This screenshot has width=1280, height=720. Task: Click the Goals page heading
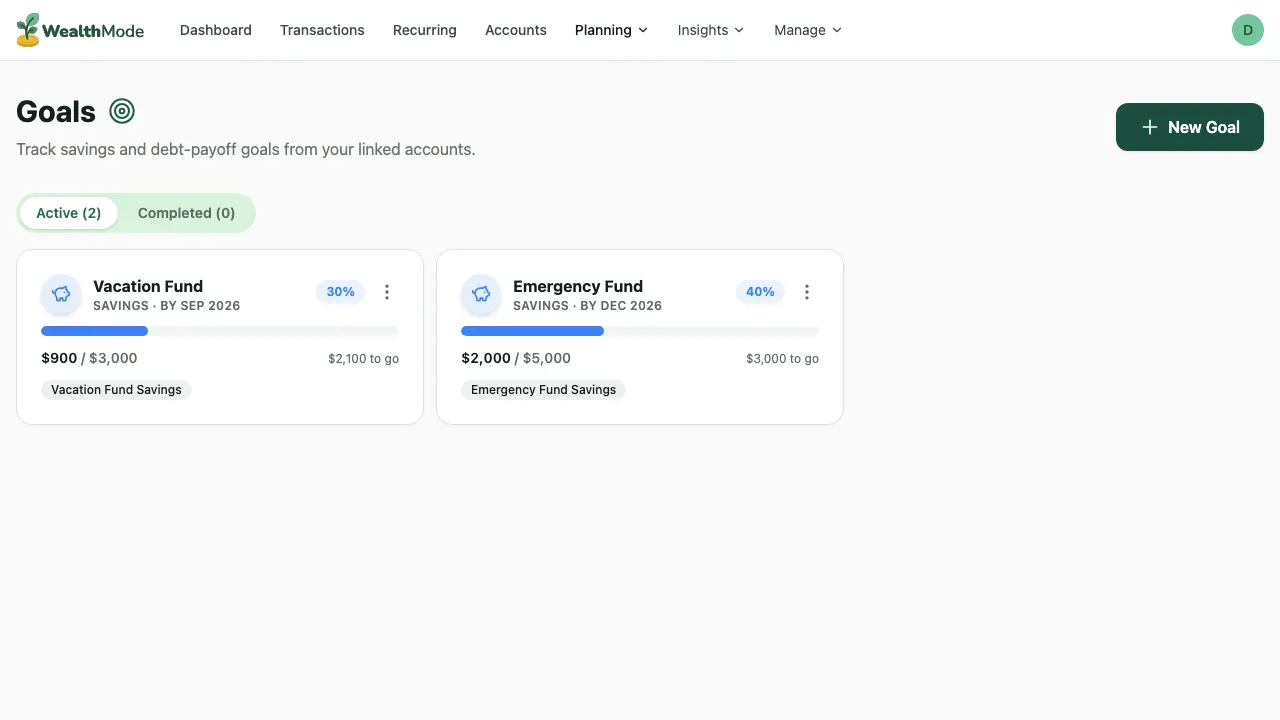click(56, 112)
